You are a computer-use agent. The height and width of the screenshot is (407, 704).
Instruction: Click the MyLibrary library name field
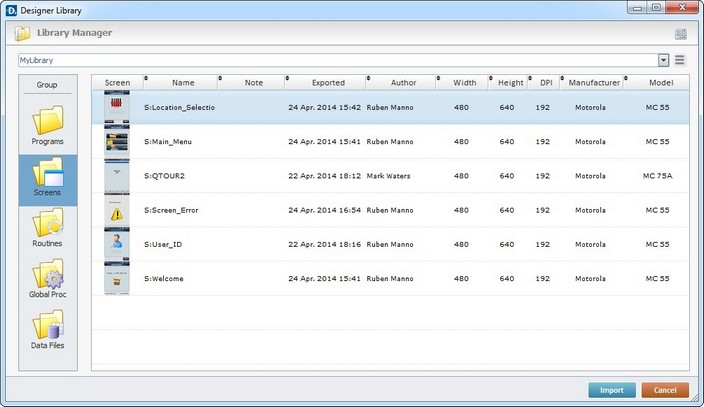[339, 60]
